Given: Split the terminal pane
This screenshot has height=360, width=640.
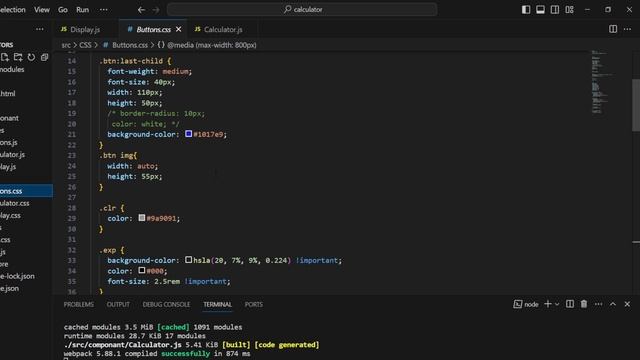Looking at the screenshot, I should (x=570, y=304).
